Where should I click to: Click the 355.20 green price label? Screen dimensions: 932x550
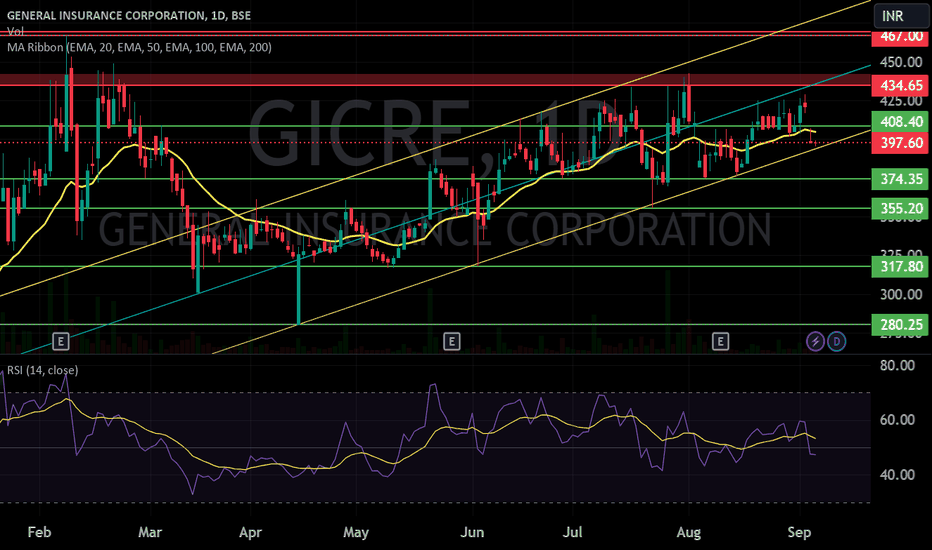click(x=900, y=209)
